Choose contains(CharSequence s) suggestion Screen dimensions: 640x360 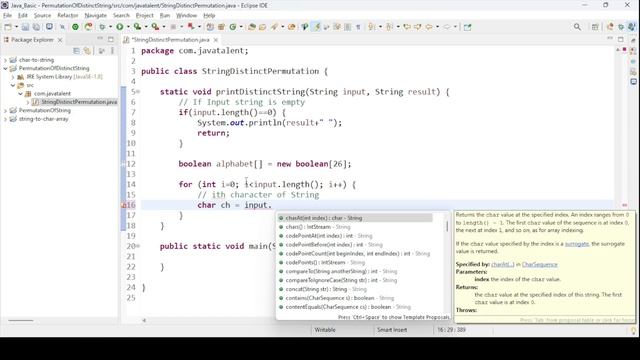340,298
